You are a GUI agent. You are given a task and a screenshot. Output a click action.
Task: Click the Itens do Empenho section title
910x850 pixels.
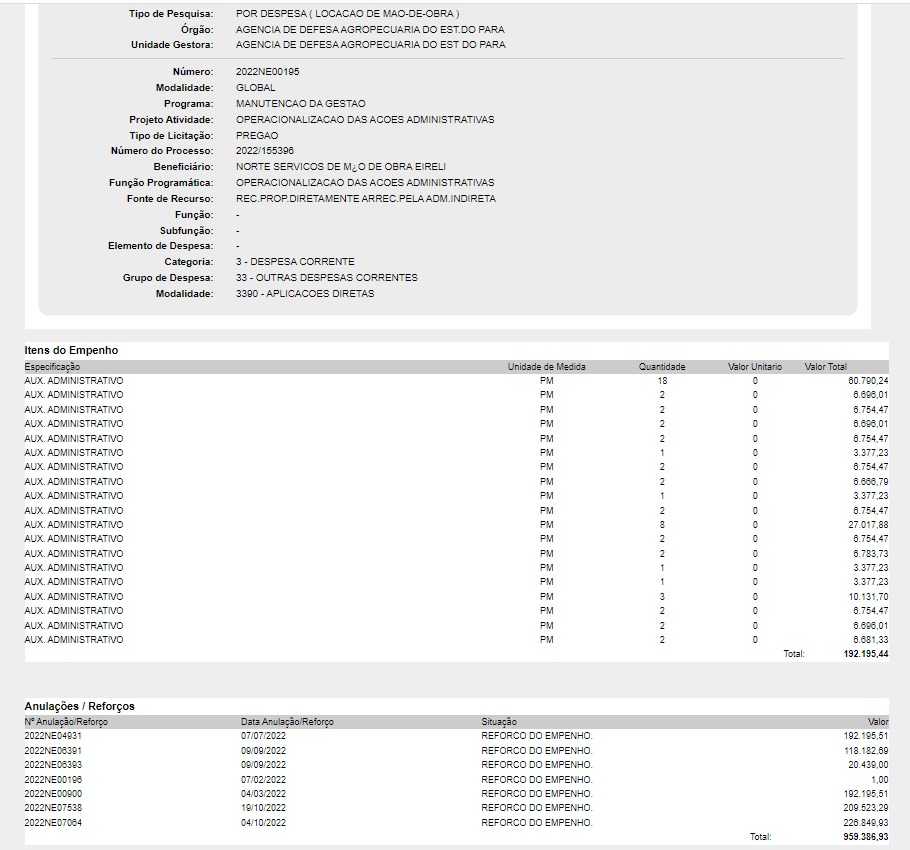[71, 350]
